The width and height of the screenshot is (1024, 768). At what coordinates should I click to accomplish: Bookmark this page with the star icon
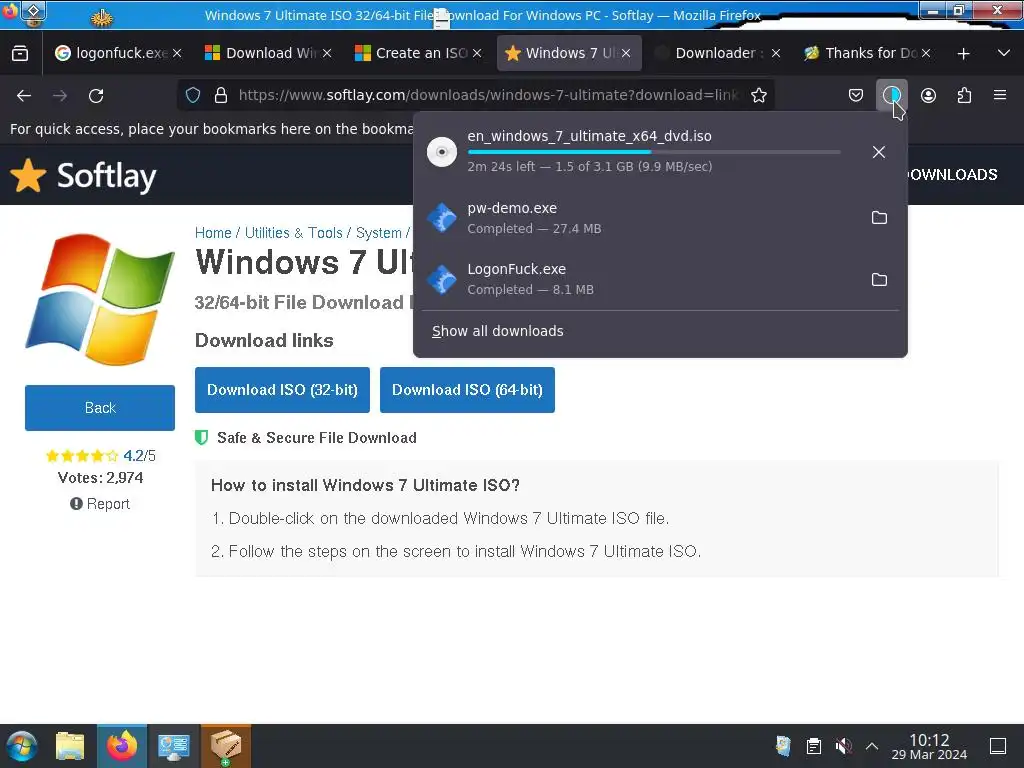pyautogui.click(x=758, y=95)
